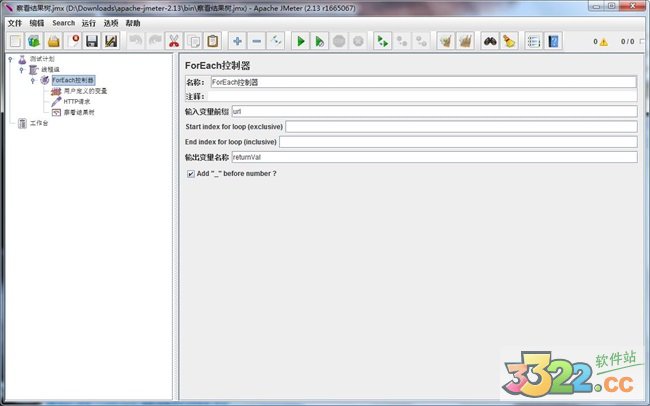Toggle Add "_" before number checkbox
650x406 pixels.
click(191, 174)
